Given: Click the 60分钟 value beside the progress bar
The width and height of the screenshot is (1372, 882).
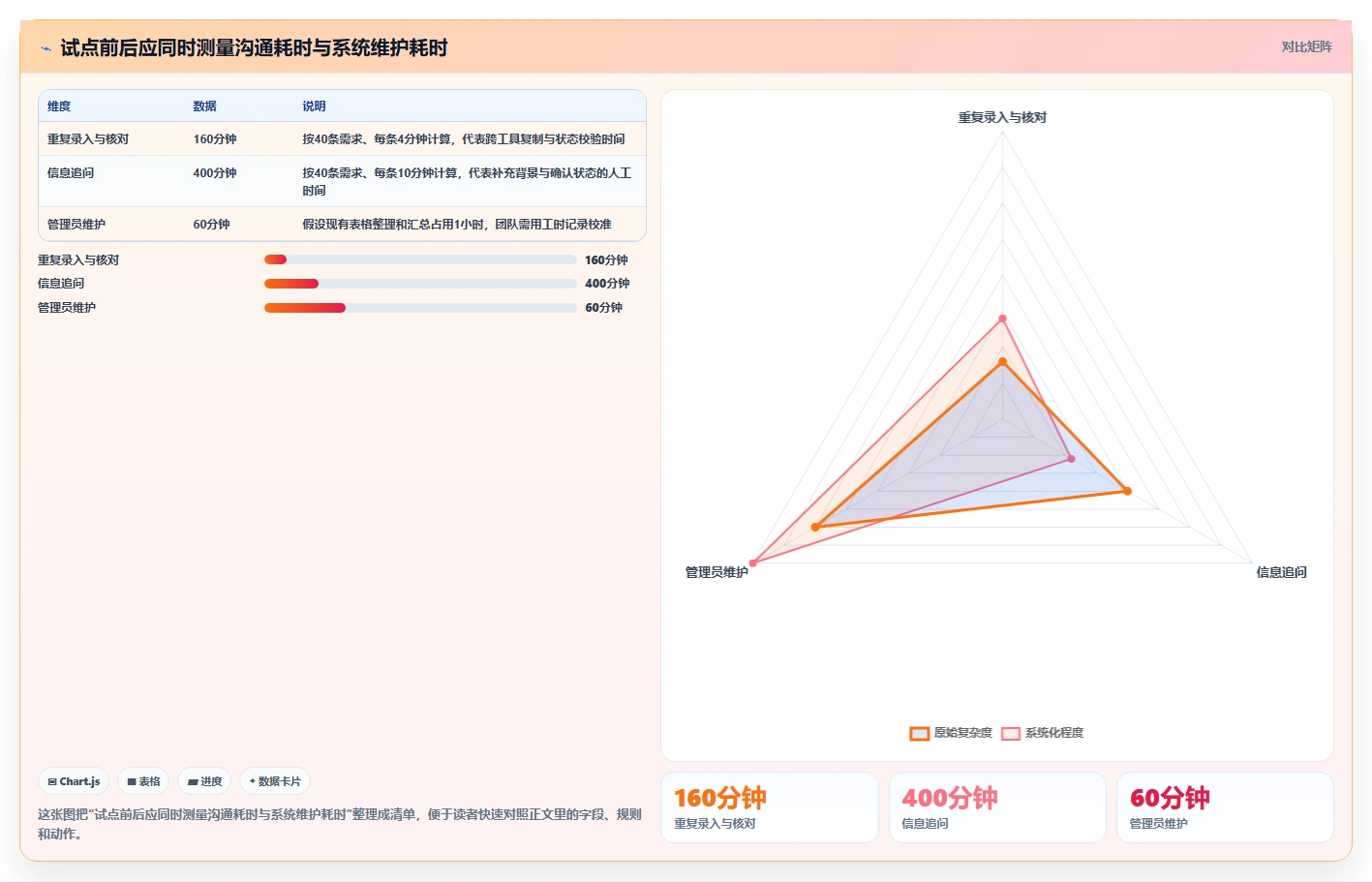Looking at the screenshot, I should click(x=603, y=308).
